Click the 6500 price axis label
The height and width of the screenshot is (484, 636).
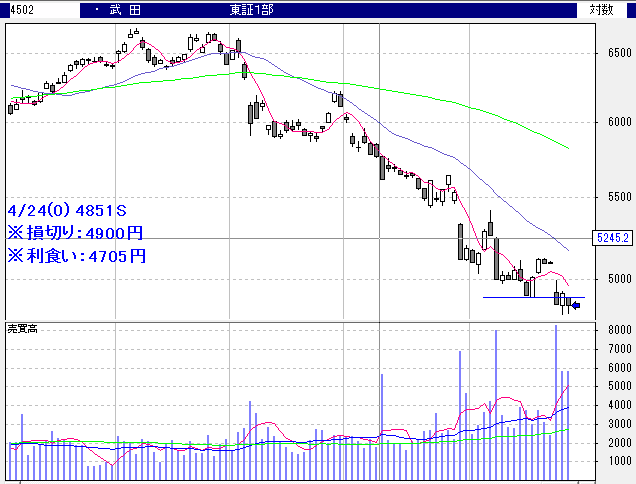[x=619, y=53]
